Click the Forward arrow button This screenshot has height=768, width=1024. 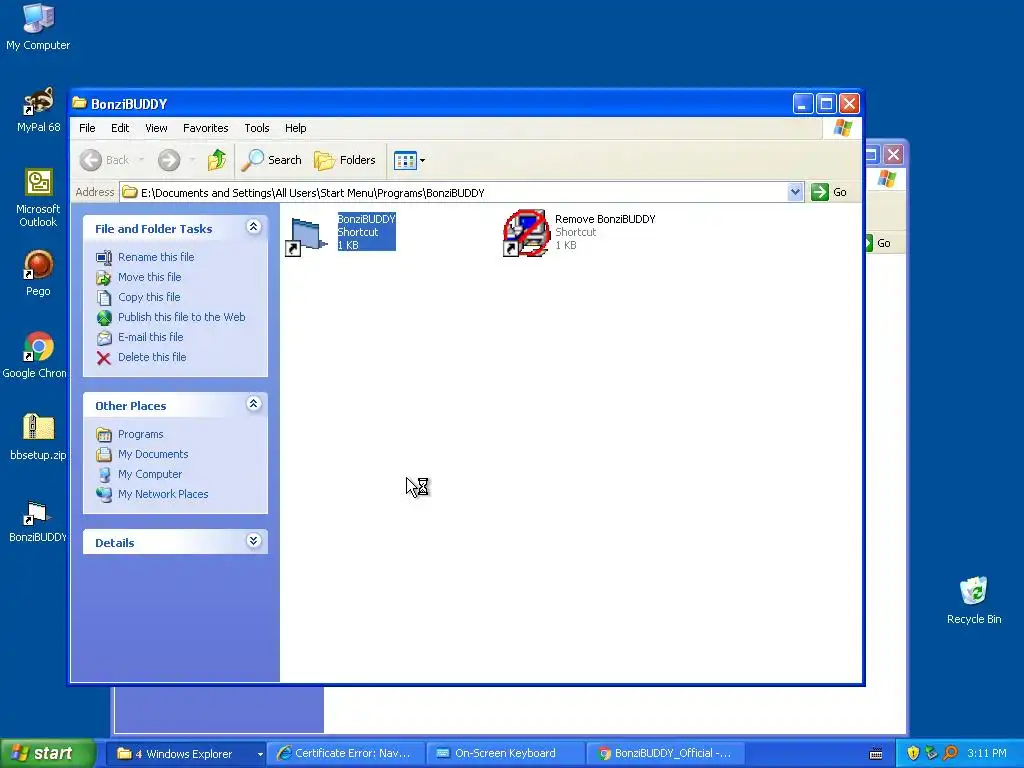coord(169,160)
